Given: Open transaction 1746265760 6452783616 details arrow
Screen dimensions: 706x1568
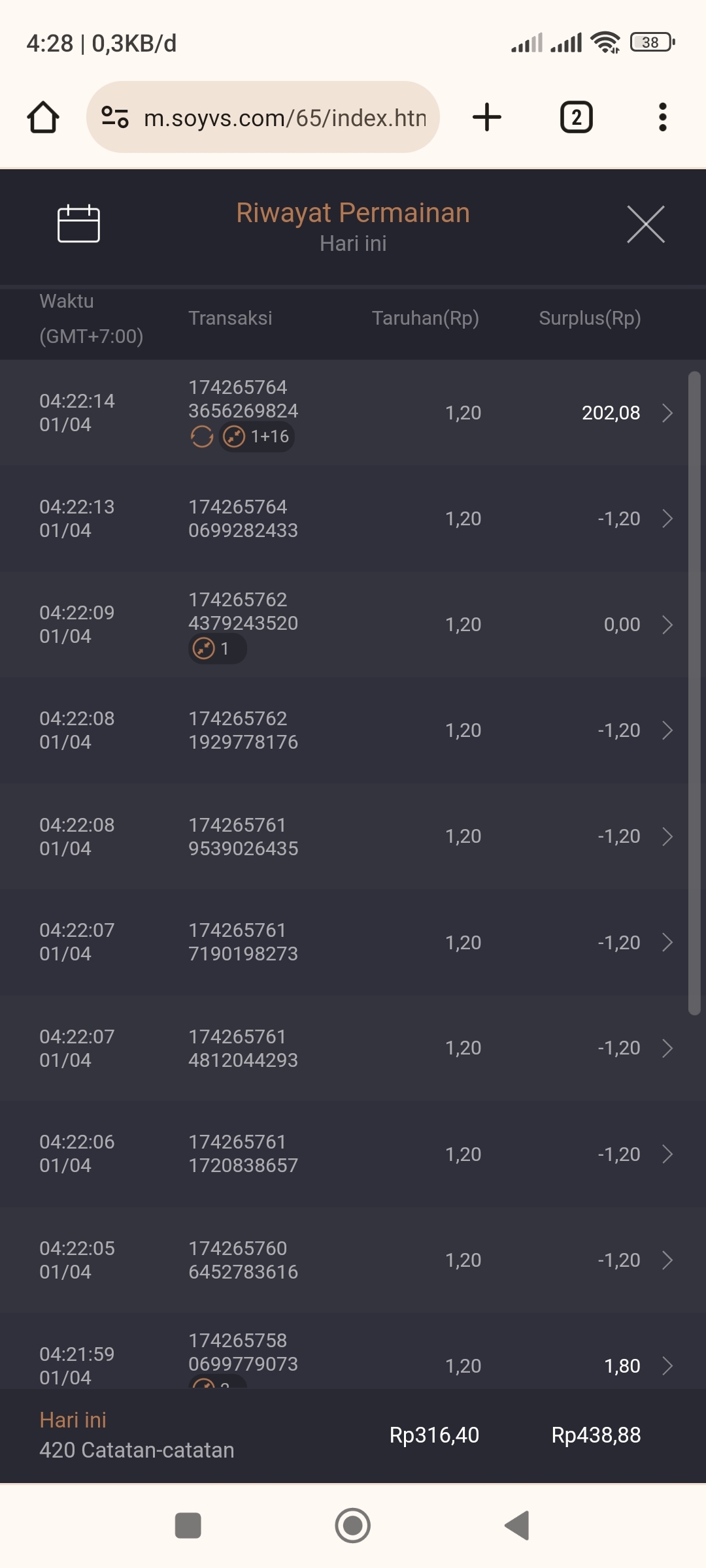Looking at the screenshot, I should [x=667, y=1260].
